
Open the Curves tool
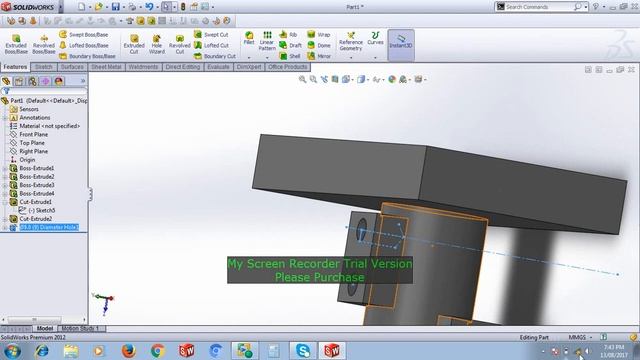click(x=375, y=38)
